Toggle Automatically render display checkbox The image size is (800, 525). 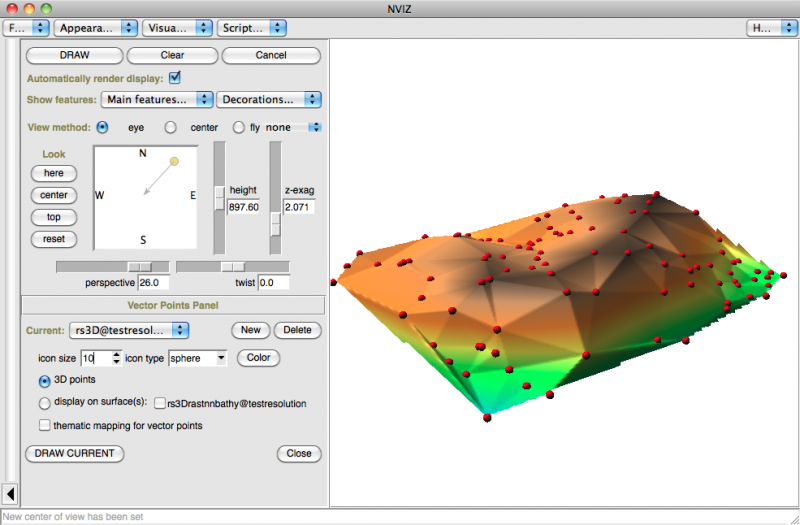(x=176, y=77)
